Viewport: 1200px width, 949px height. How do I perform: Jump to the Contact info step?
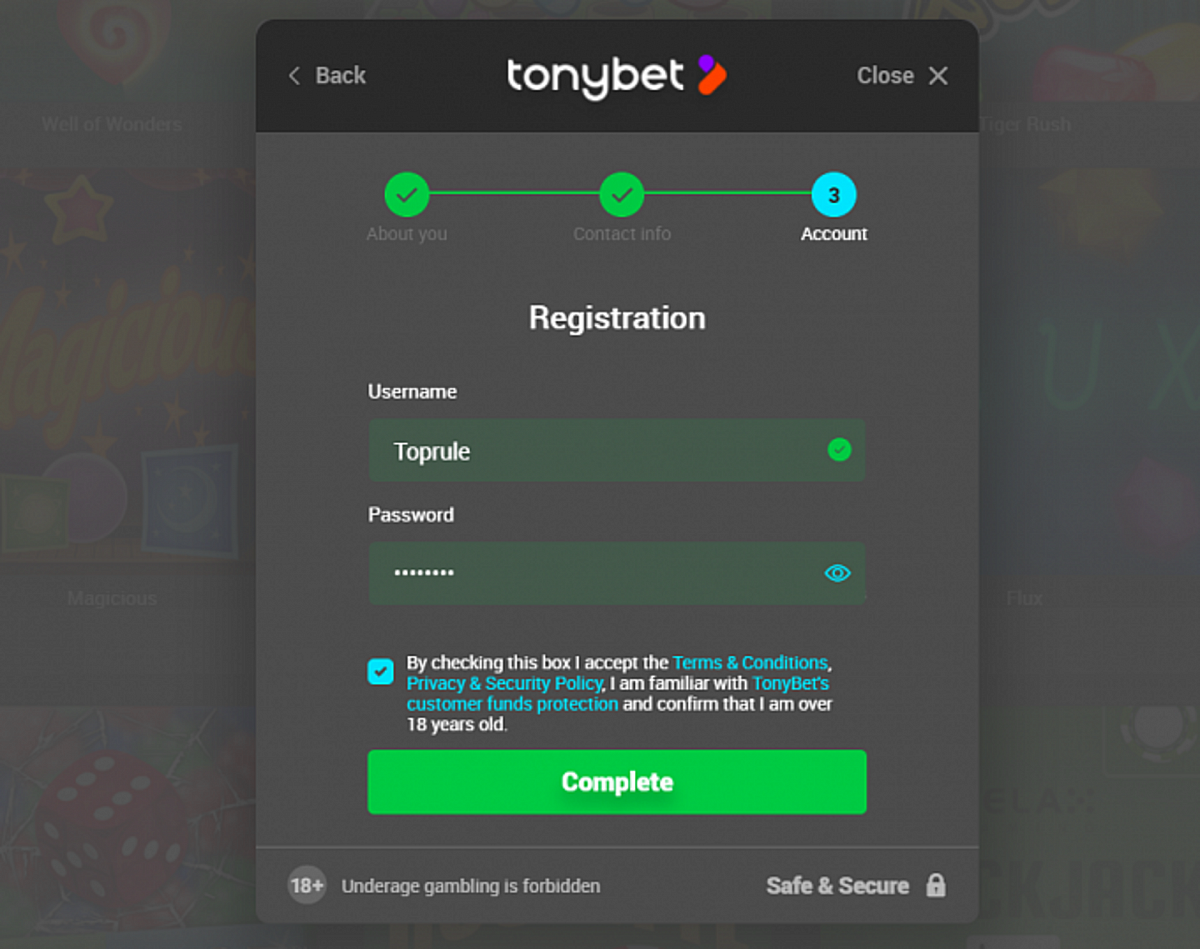pyautogui.click(x=621, y=195)
